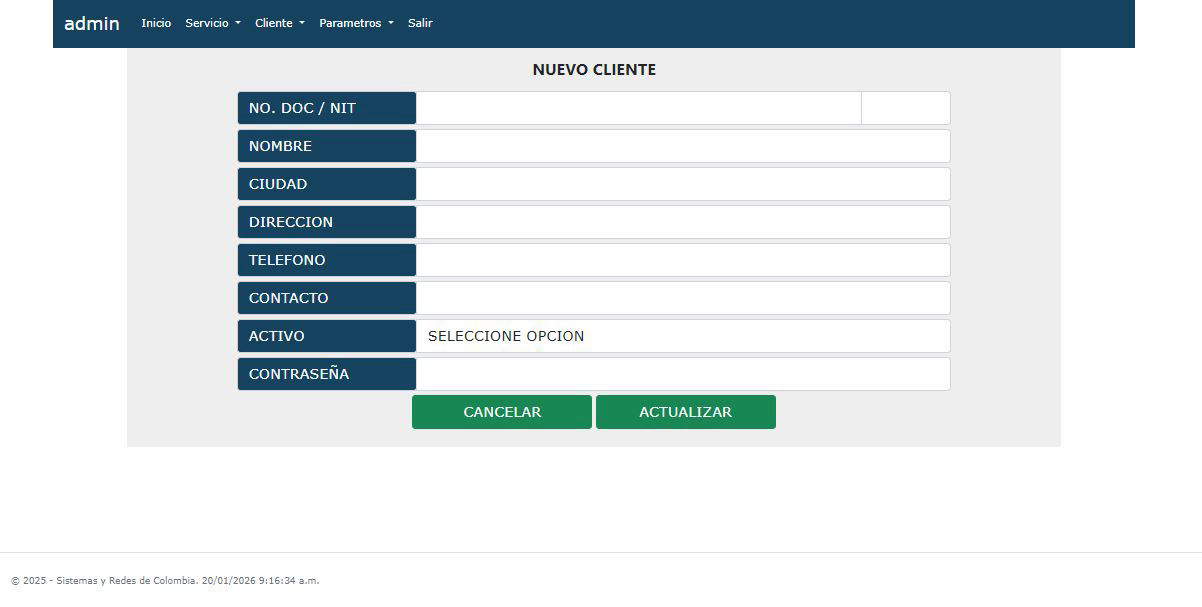Click the Salir menu option
Screen dimensions: 1202x607
pyautogui.click(x=420, y=23)
